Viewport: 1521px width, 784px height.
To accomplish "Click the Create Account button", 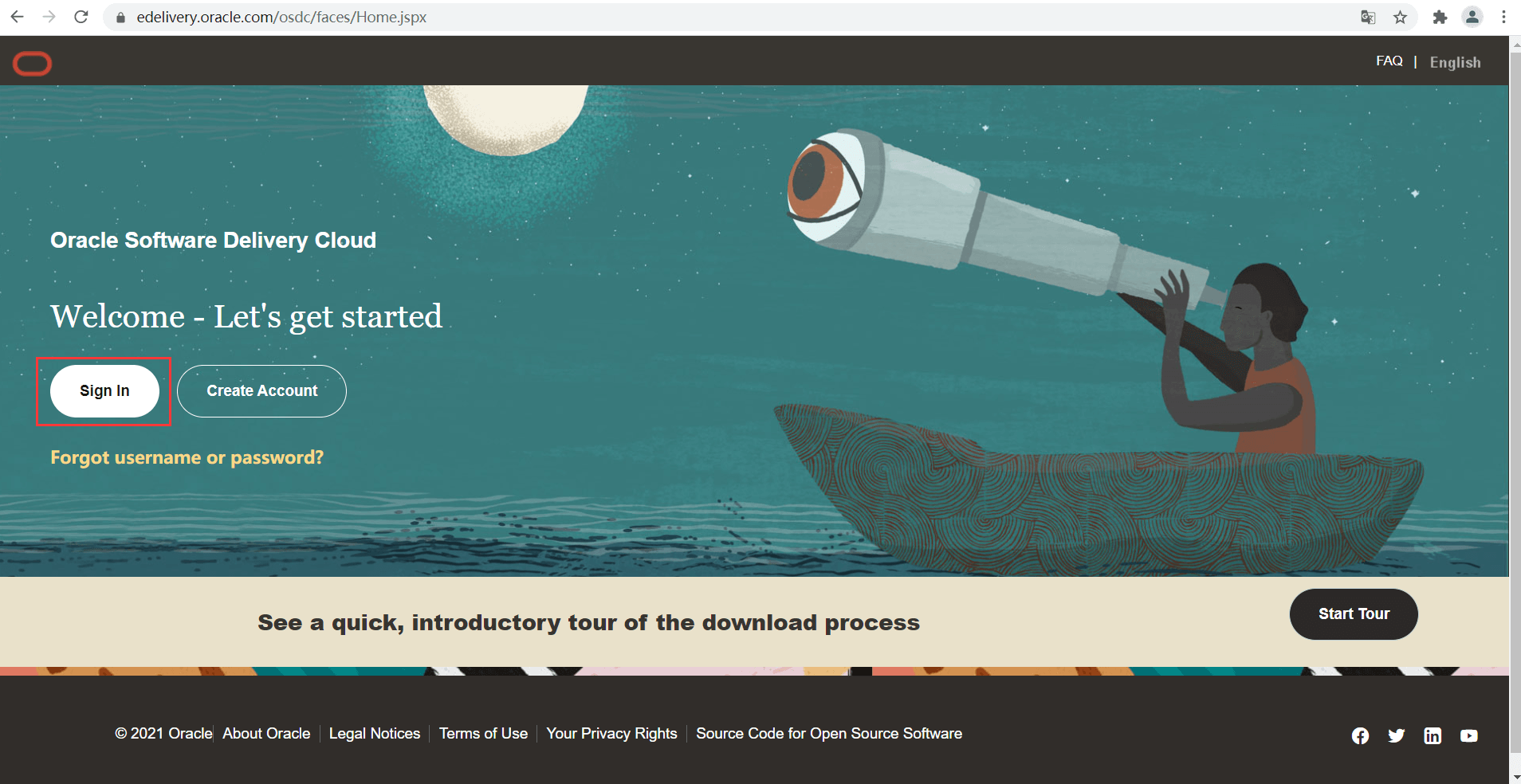I will (x=261, y=391).
